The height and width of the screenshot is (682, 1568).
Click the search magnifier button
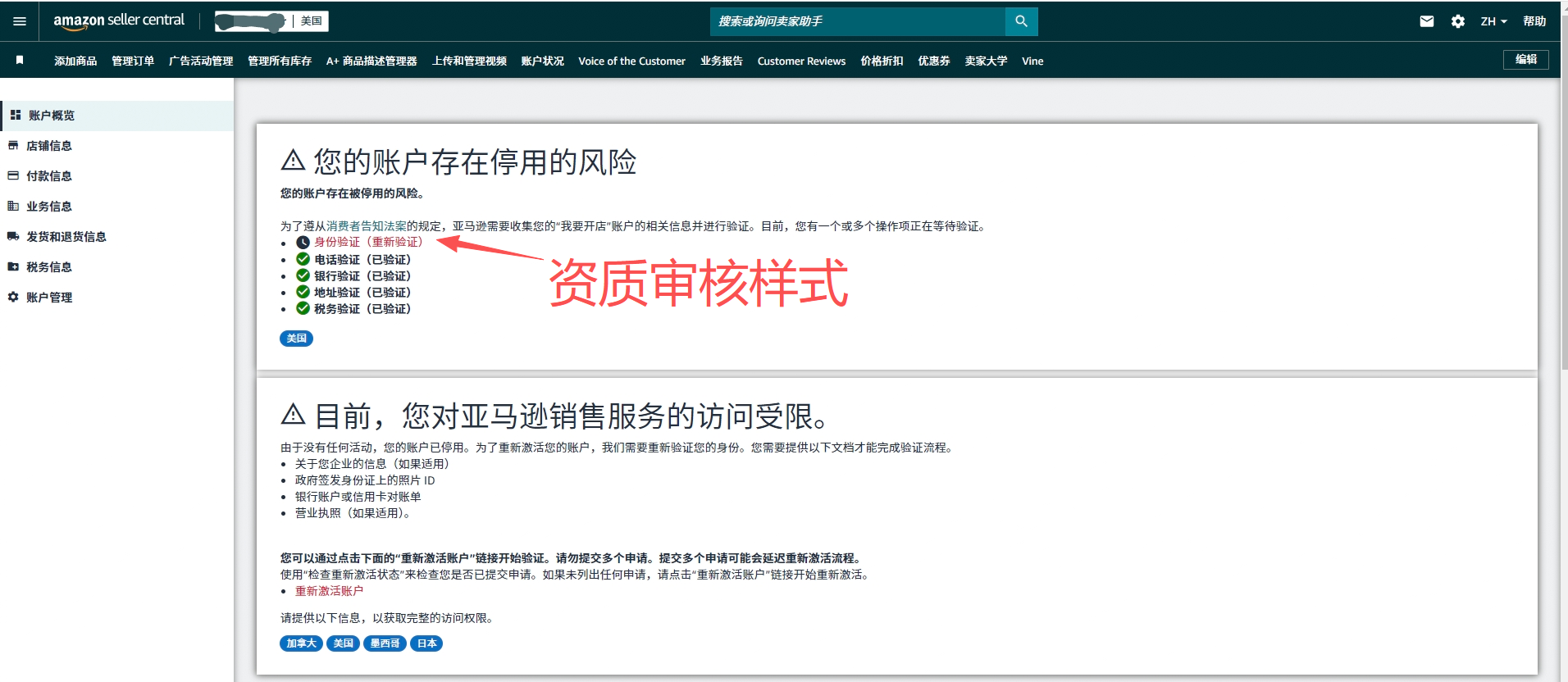click(x=1021, y=21)
